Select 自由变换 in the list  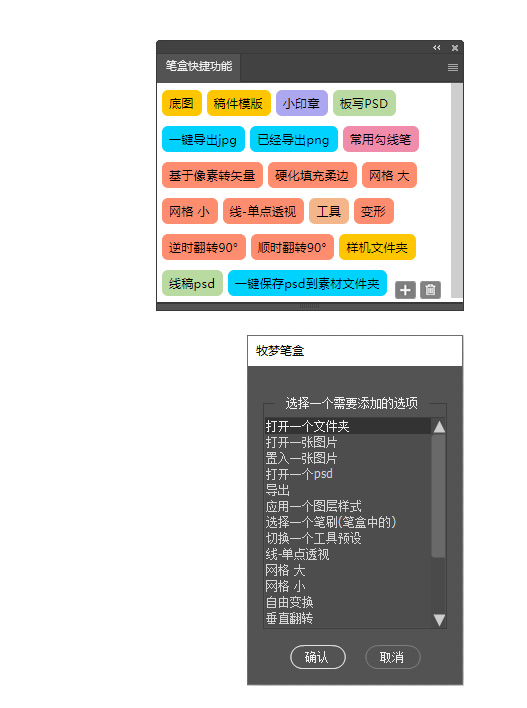(x=348, y=602)
